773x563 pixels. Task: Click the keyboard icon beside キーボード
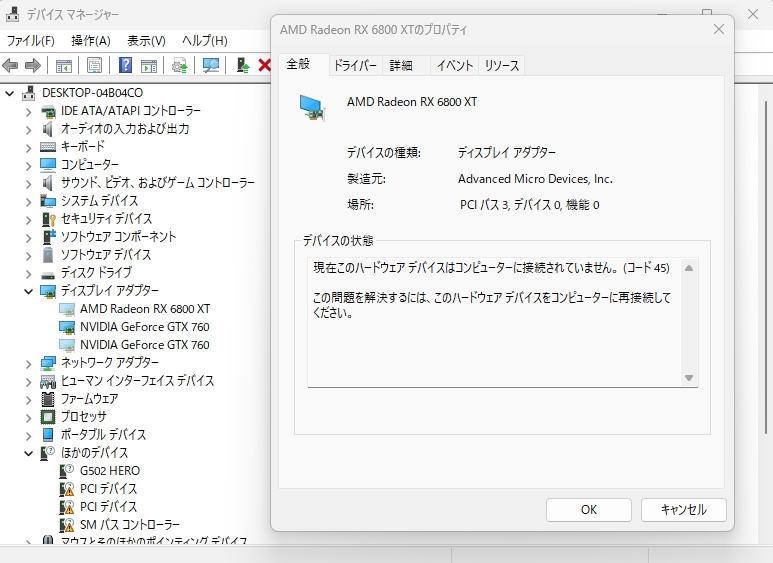48,147
